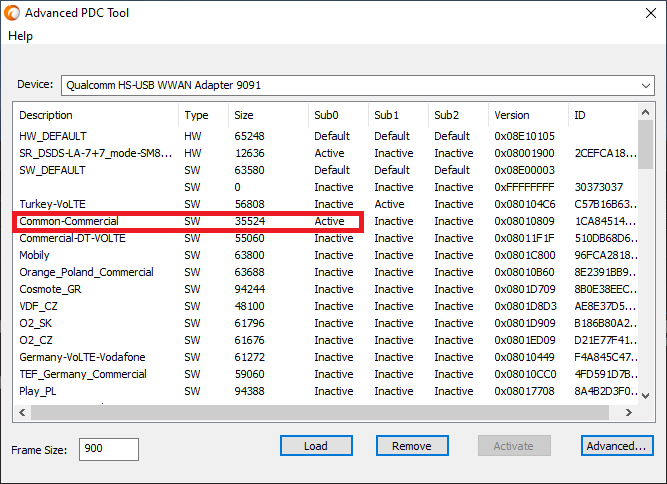This screenshot has width=667, height=484.
Task: Click version 0x08E10105 in HW_DEFAULT row
Action: [x=524, y=136]
